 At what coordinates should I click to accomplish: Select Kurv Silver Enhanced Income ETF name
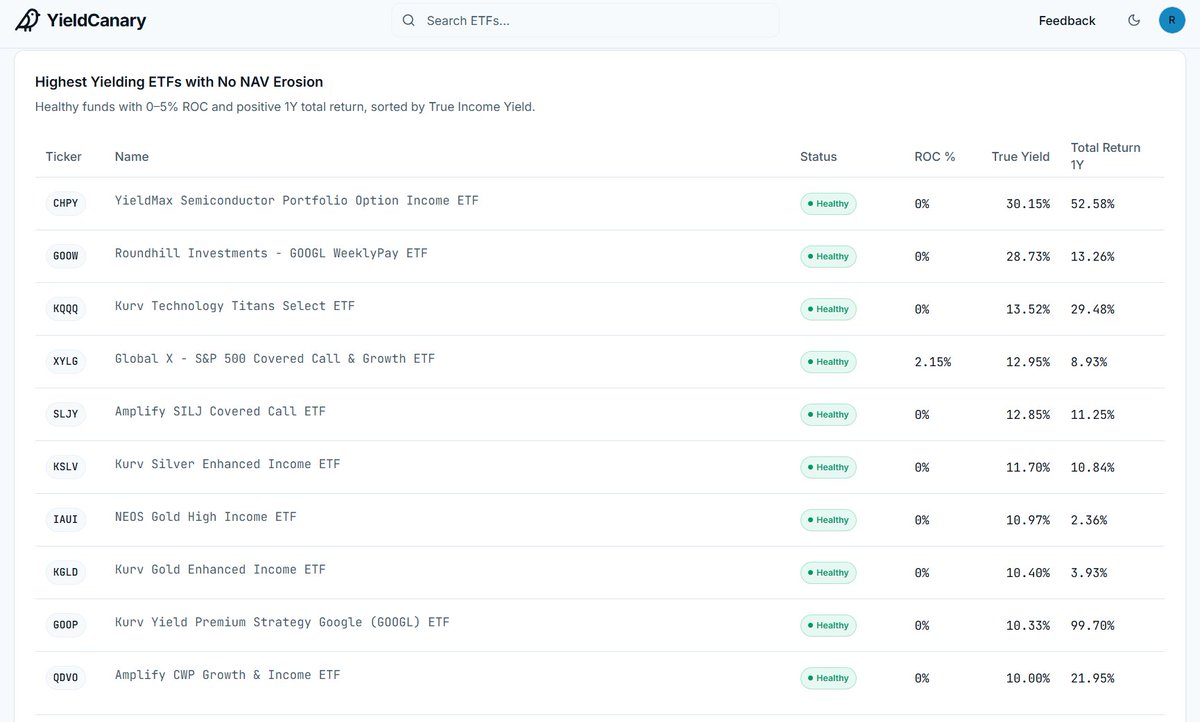(228, 464)
